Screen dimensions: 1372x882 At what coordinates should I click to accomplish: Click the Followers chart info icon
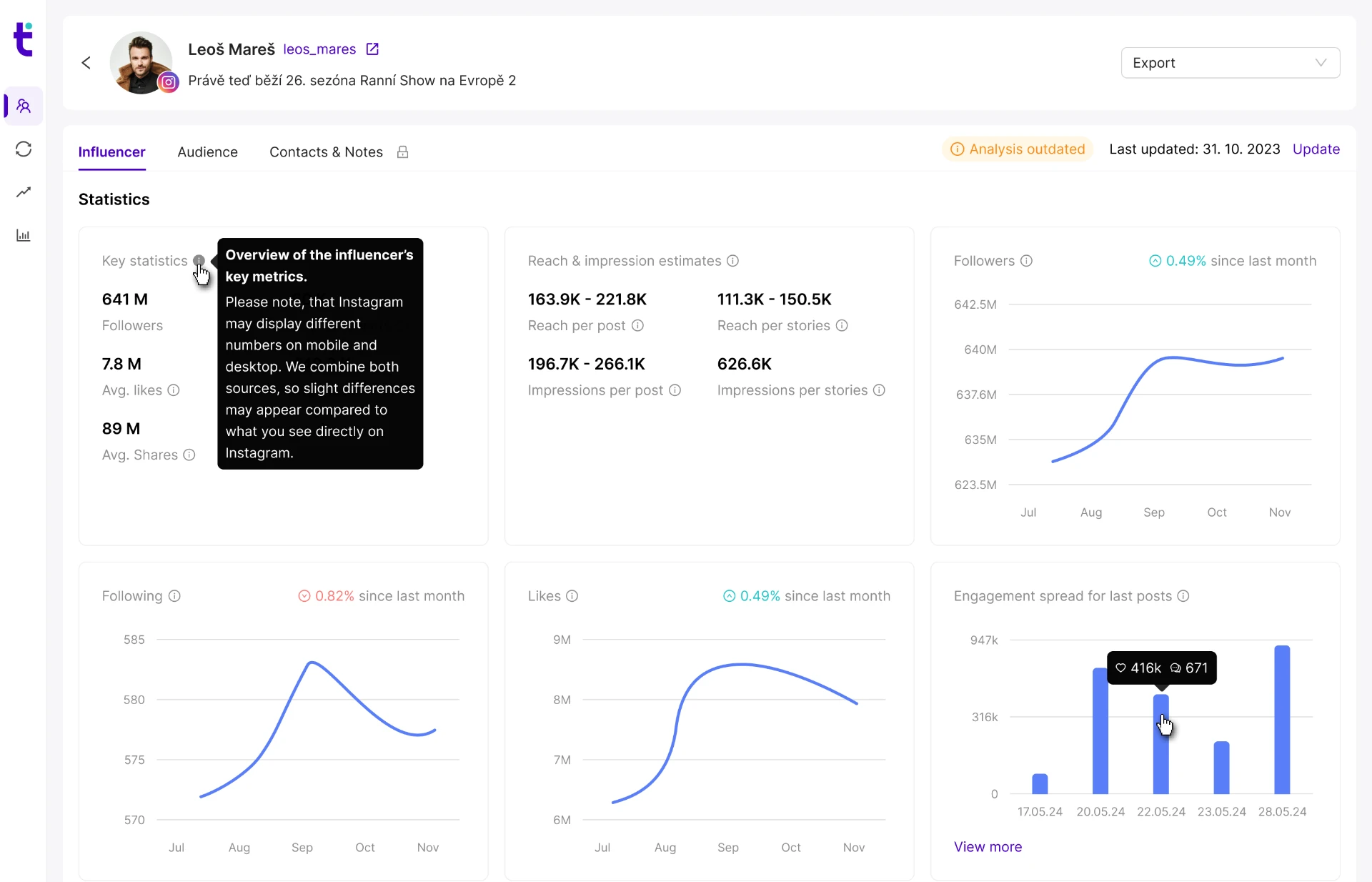click(x=1027, y=261)
